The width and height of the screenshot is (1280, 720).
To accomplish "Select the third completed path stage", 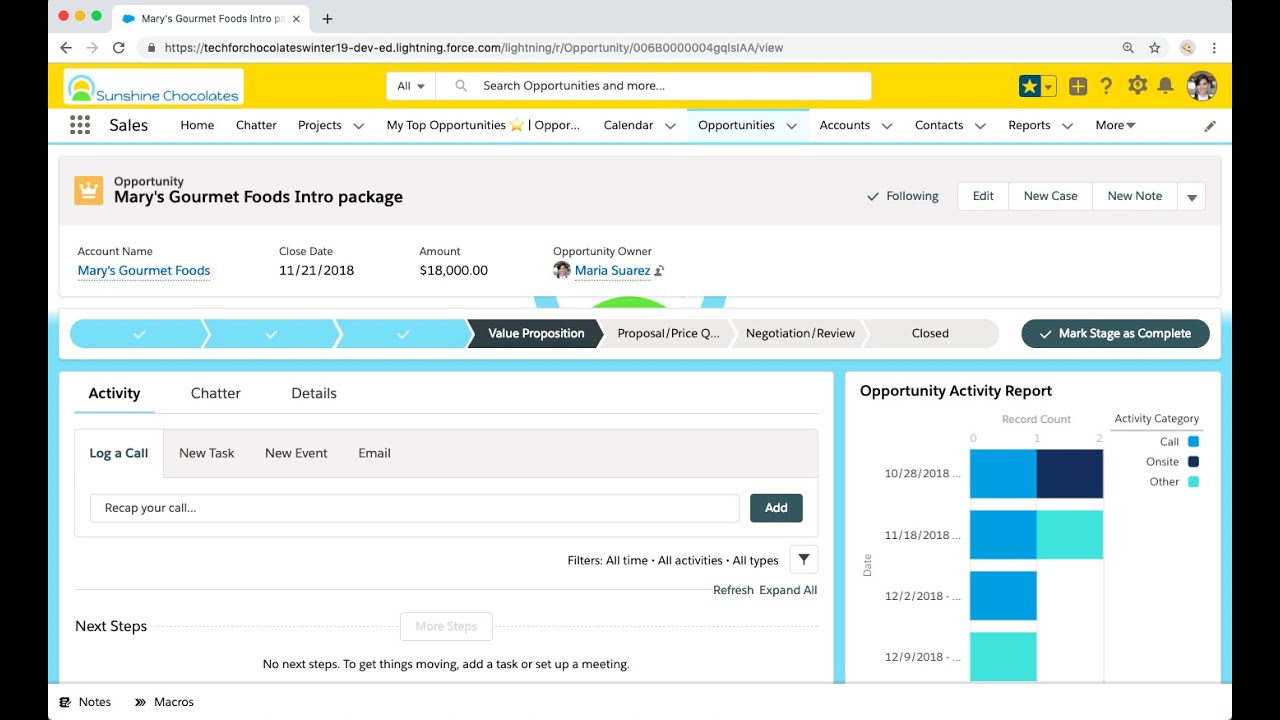I will point(403,334).
